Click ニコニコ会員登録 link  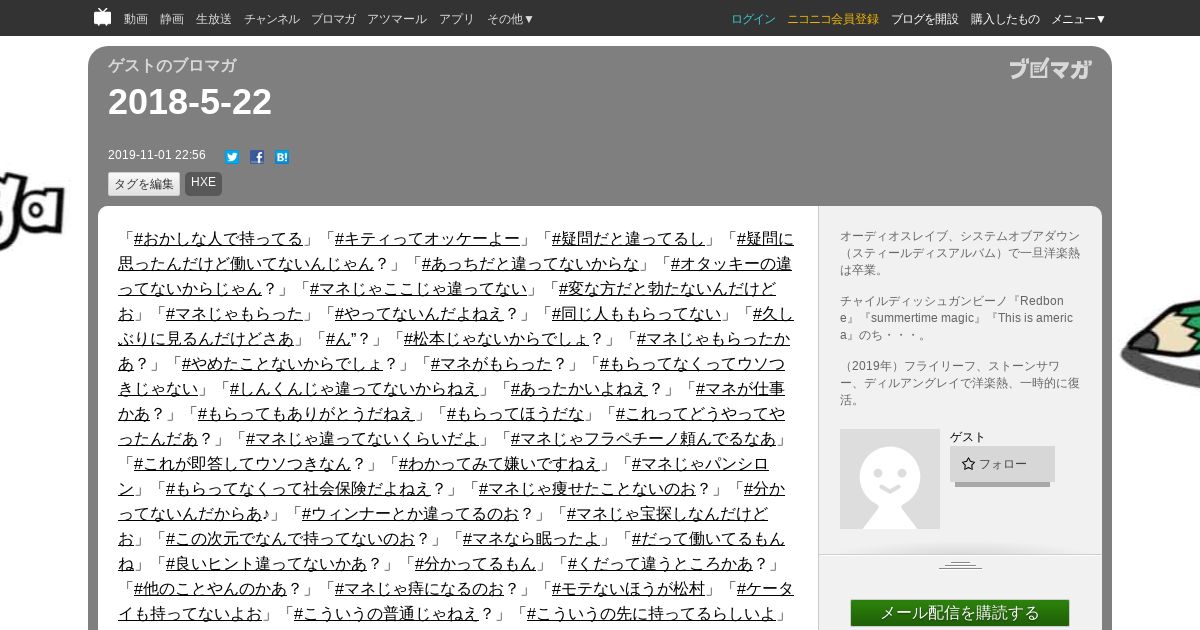tap(833, 19)
